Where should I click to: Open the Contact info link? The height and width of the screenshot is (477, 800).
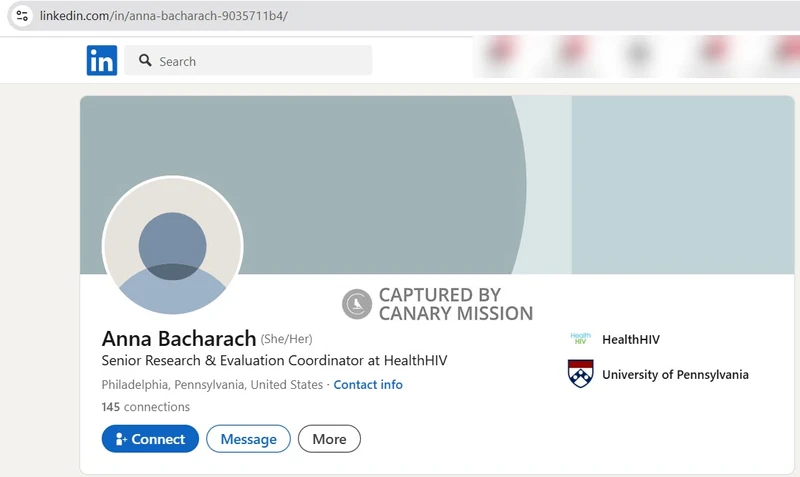(368, 385)
